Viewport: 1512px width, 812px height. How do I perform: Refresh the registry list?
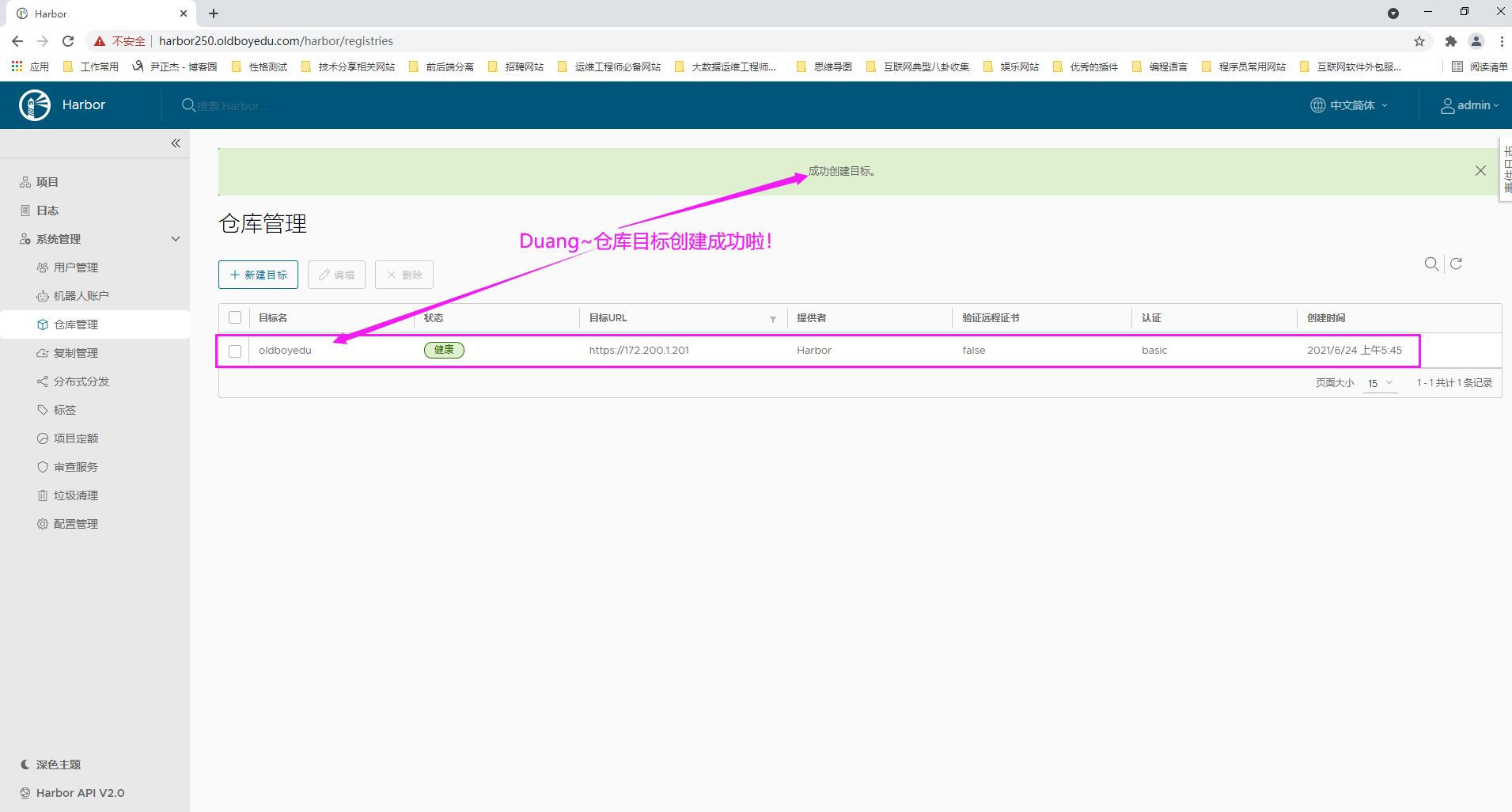[x=1456, y=264]
